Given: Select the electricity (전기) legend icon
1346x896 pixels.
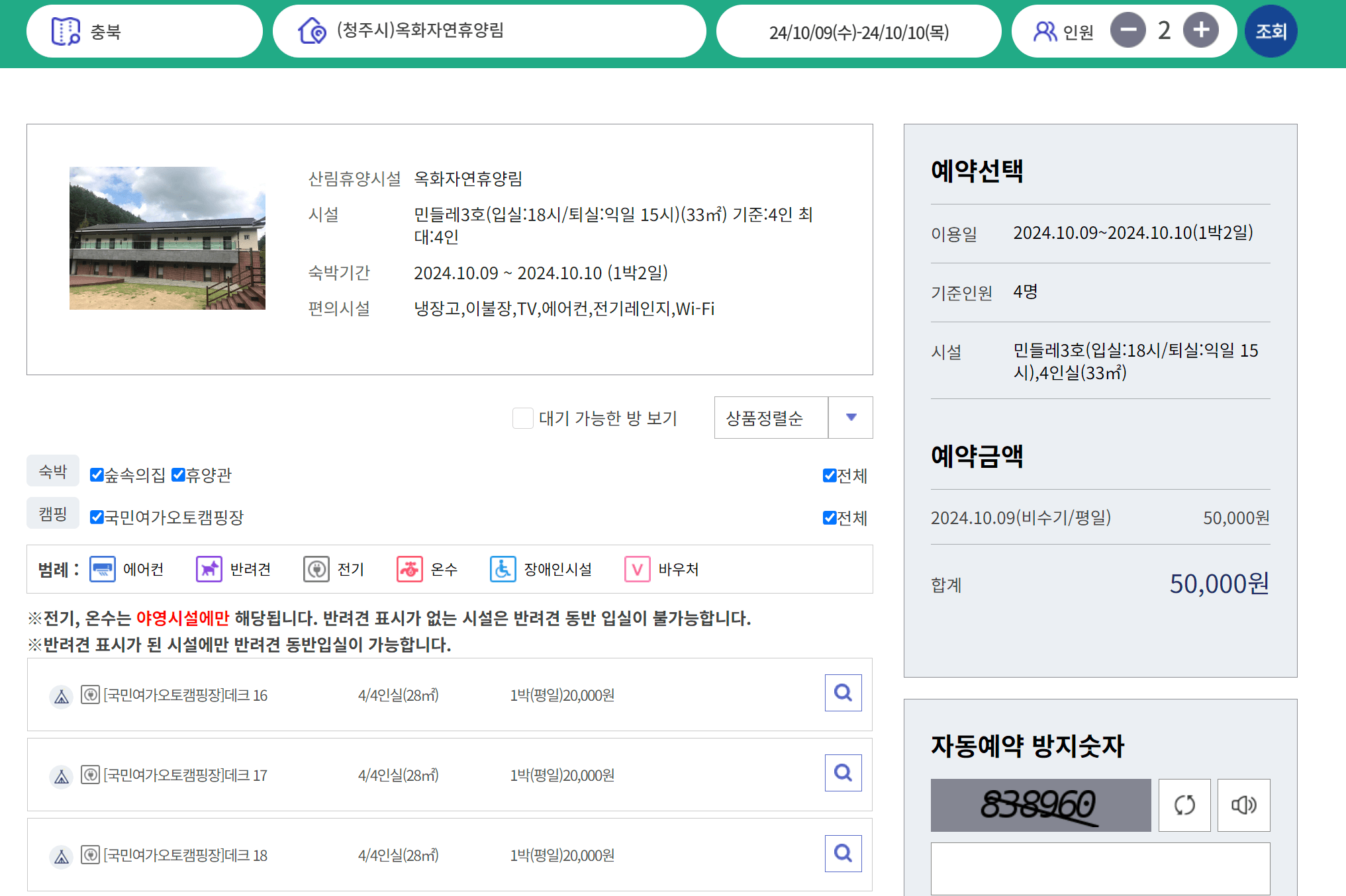Looking at the screenshot, I should click(x=316, y=569).
